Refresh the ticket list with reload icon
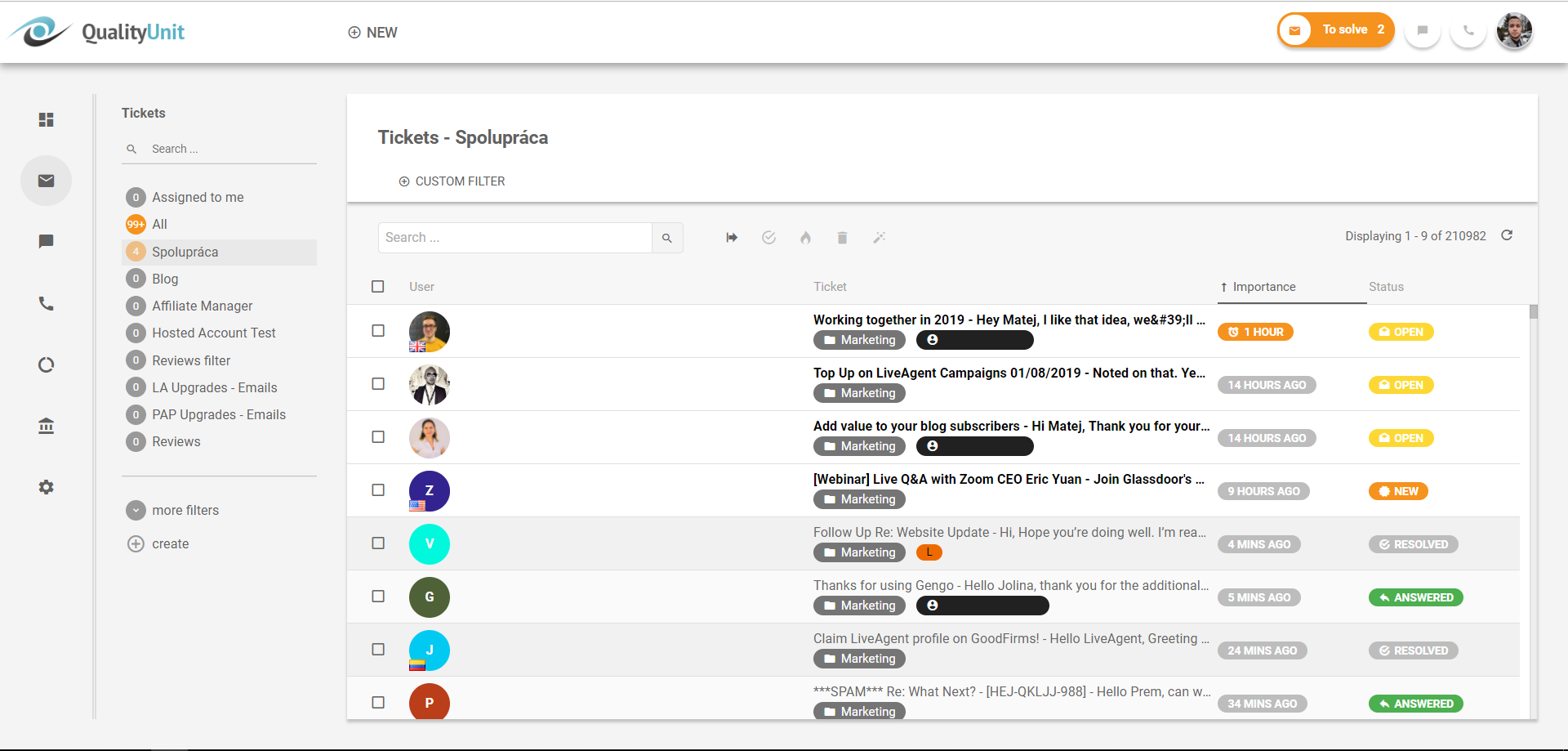The width and height of the screenshot is (1568, 751). [1507, 235]
